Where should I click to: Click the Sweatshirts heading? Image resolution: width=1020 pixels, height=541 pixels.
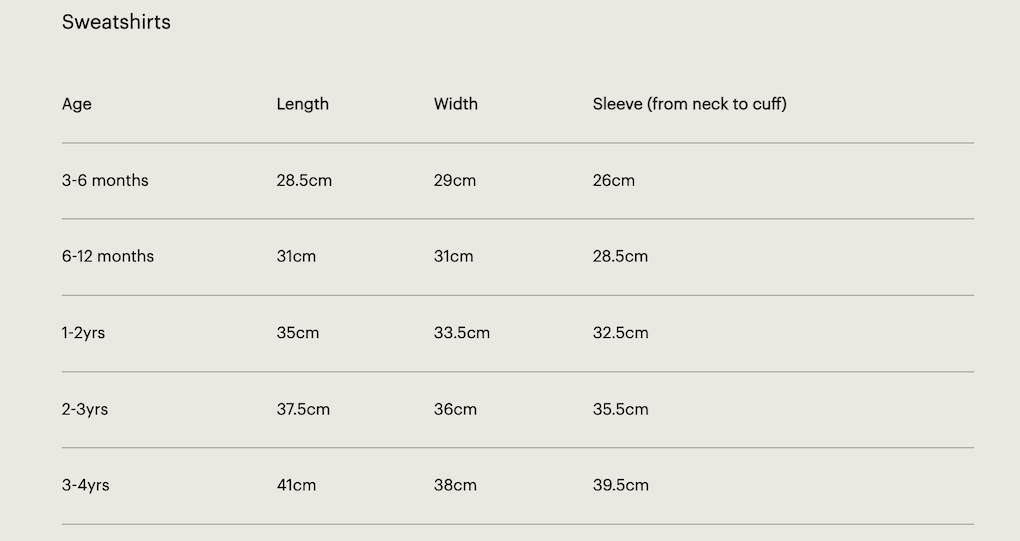coord(116,22)
